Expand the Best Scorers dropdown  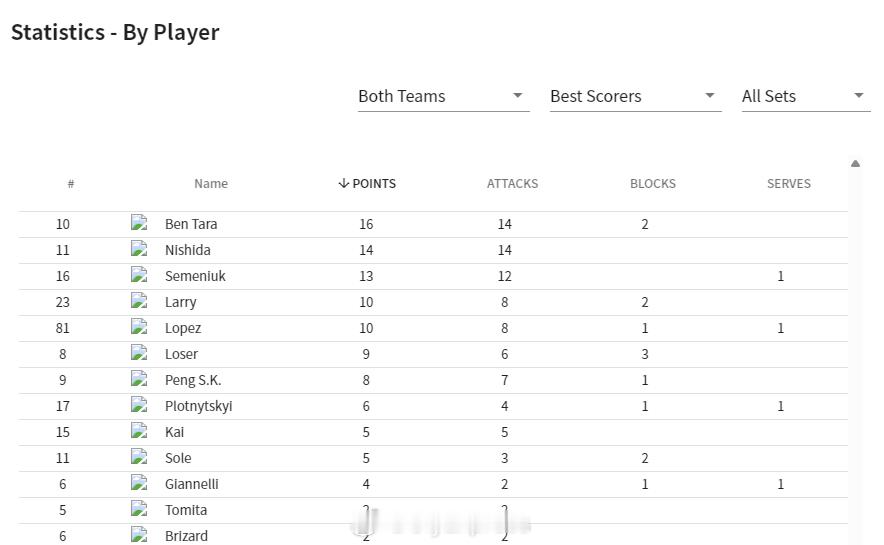635,96
